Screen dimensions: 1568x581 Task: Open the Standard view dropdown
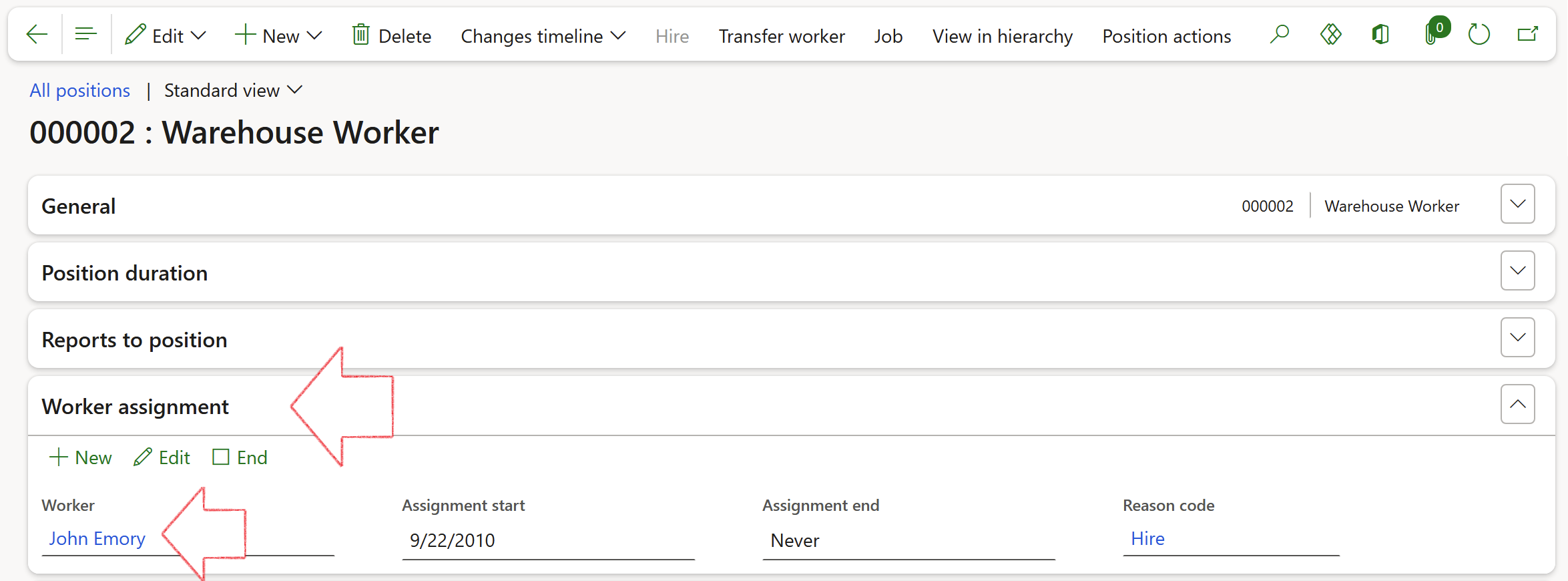pos(233,91)
